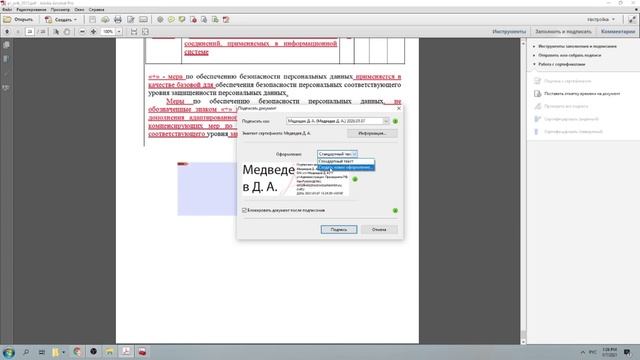640x360 pixels.
Task: Select the hand pan tool
Action: pyautogui.click(x=67, y=31)
